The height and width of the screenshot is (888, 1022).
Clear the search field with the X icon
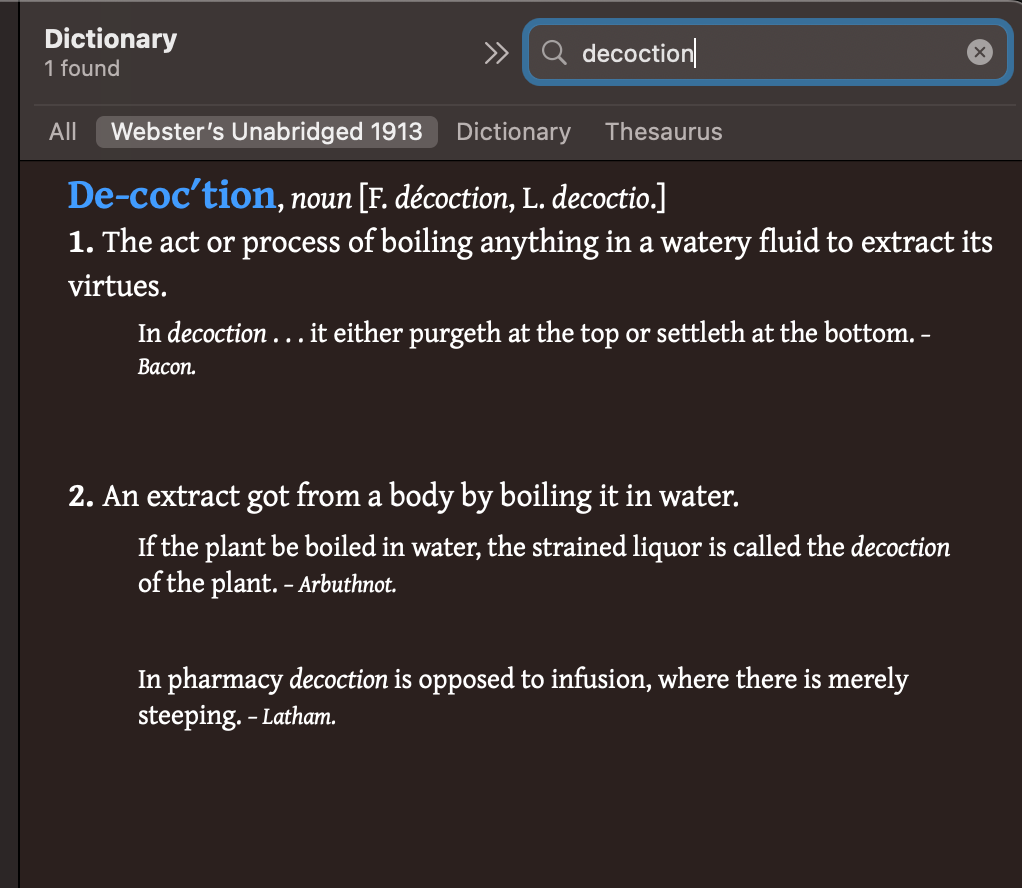[x=979, y=52]
